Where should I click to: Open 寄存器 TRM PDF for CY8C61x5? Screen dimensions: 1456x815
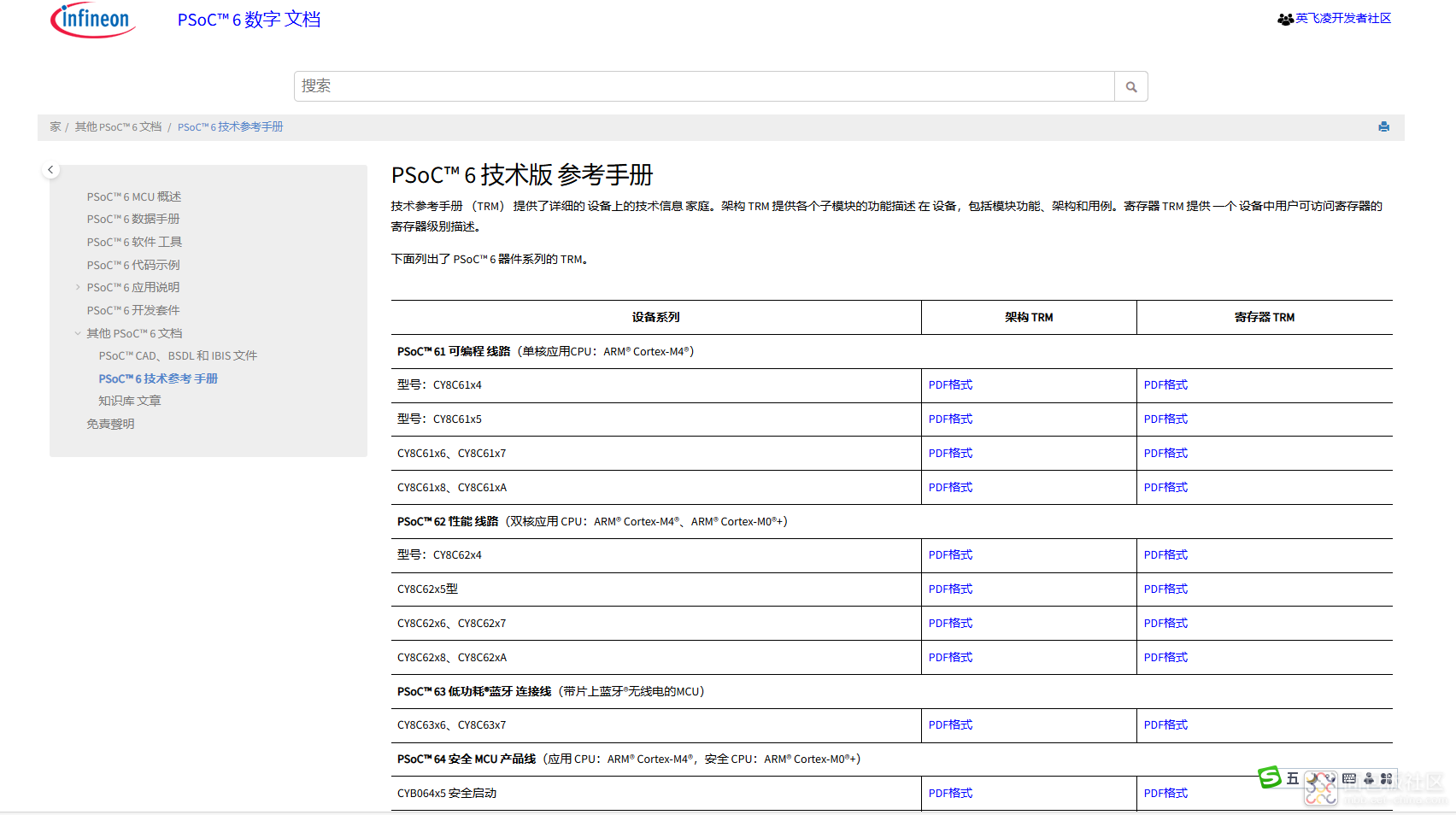[1165, 419]
